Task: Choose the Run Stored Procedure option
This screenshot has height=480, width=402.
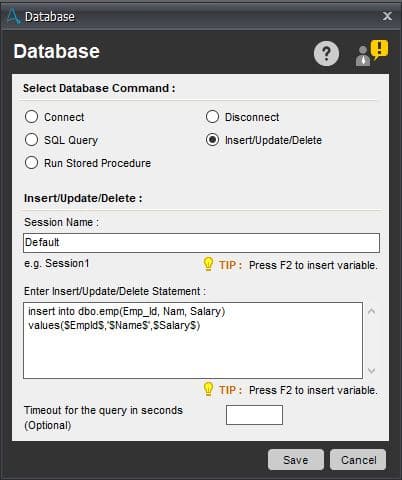Action: pos(31,163)
